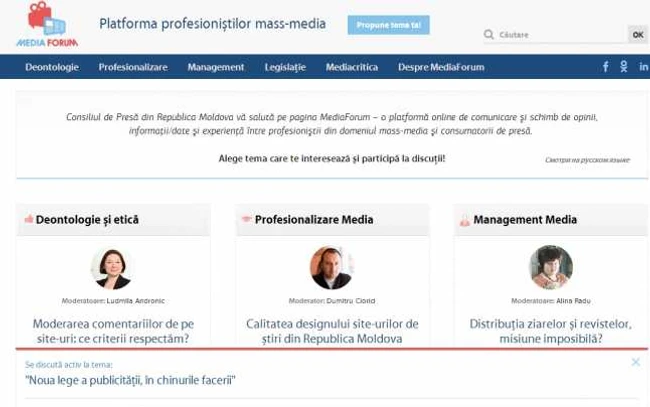Image resolution: width=650 pixels, height=407 pixels.
Task: Open topic Calitatea designului site-urilor de știri
Action: tap(332, 331)
